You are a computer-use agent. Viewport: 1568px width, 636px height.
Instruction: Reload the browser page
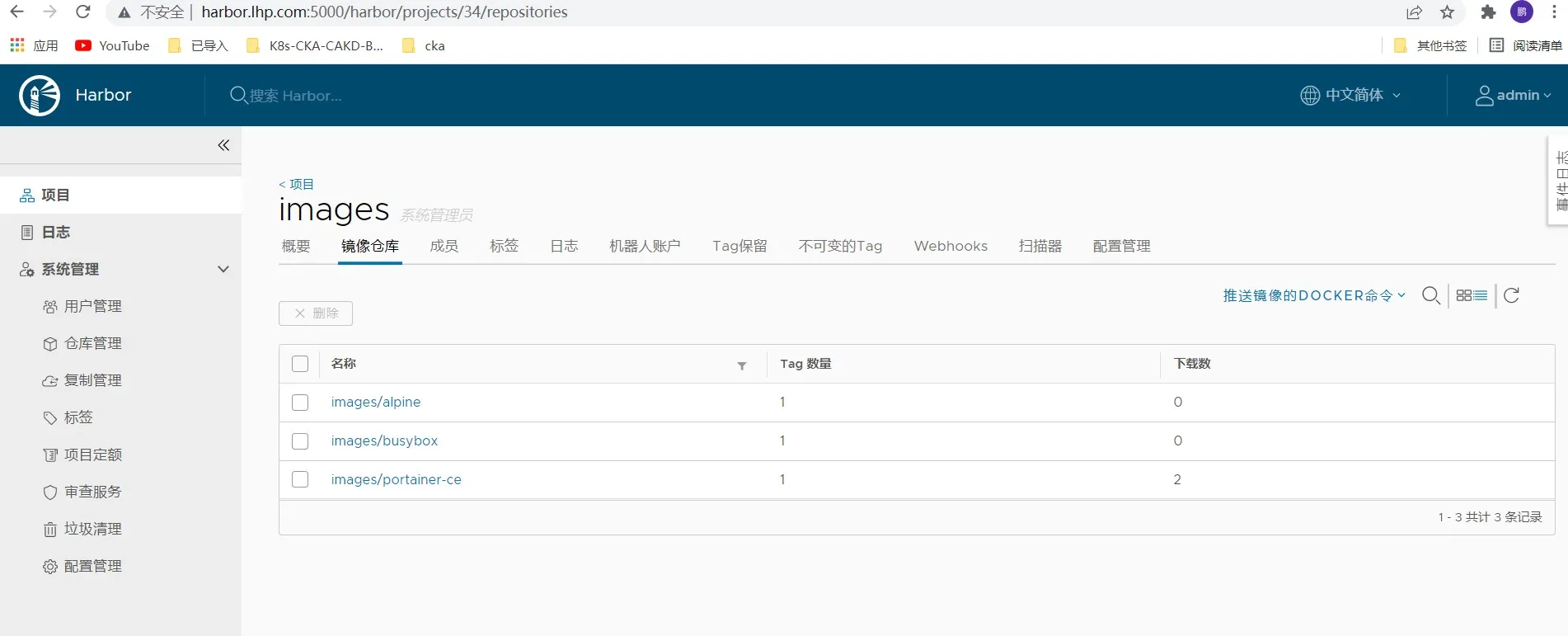[x=82, y=12]
